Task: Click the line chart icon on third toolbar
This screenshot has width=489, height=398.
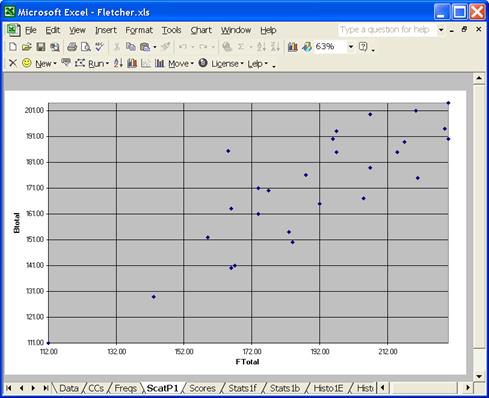Action: pos(146,63)
